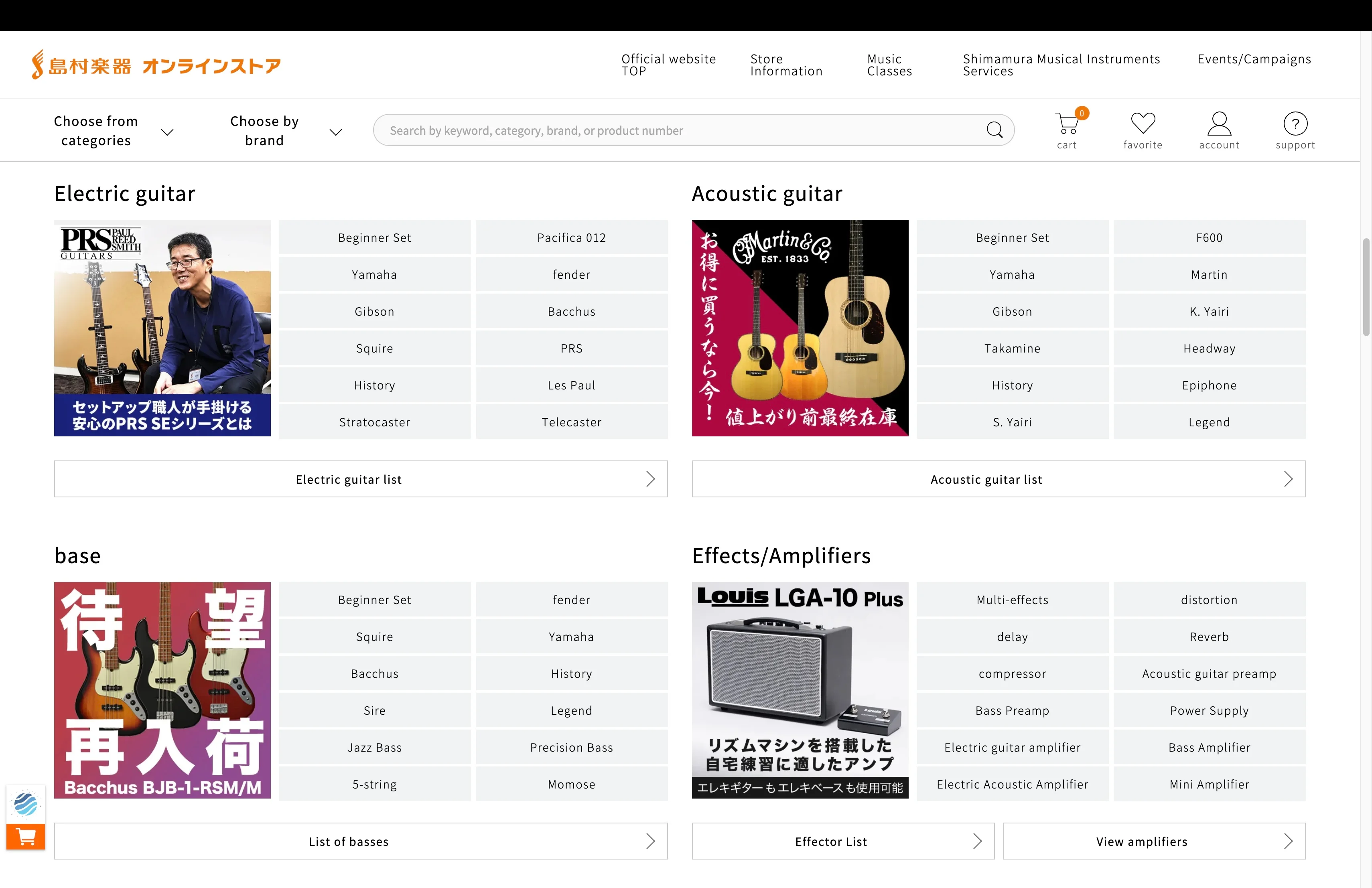
Task: Open Store Information menu item
Action: tap(786, 65)
